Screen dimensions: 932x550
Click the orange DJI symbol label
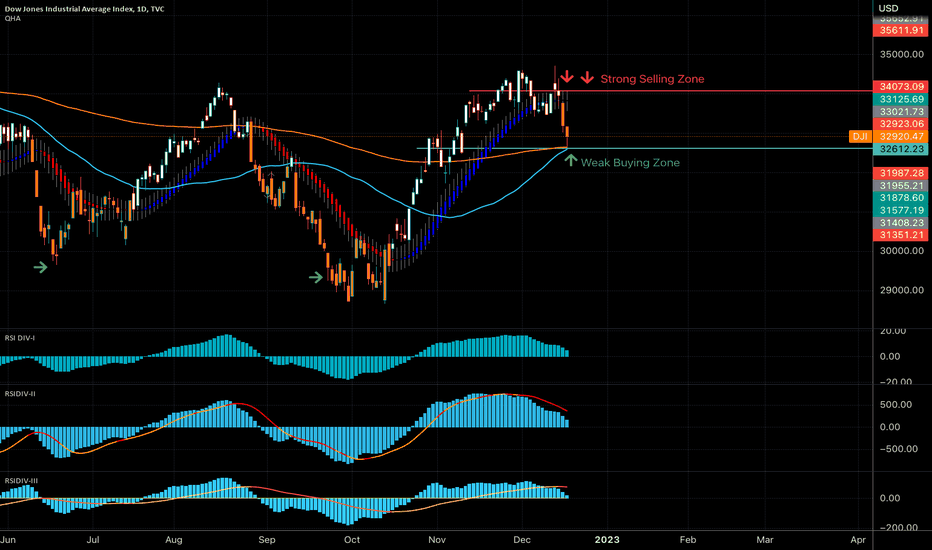pyautogui.click(x=860, y=136)
